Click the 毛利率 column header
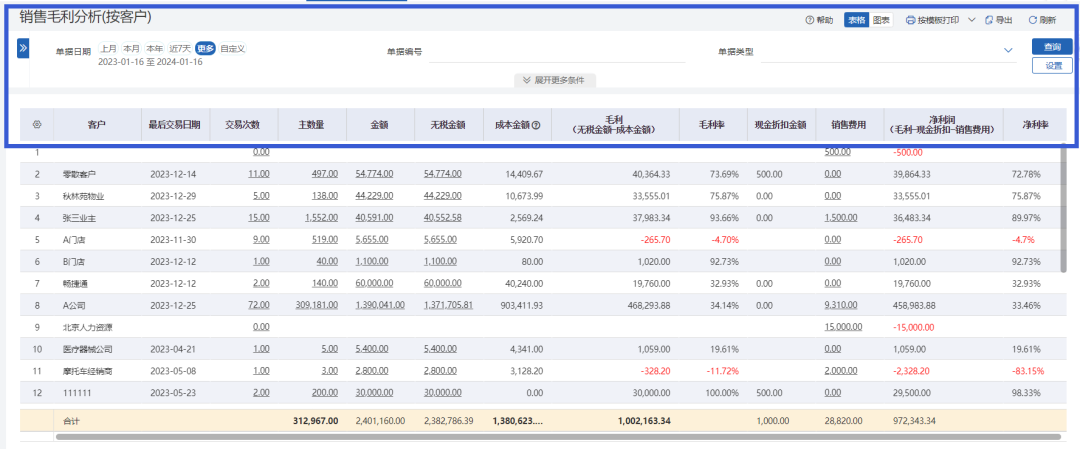Image resolution: width=1080 pixels, height=449 pixels. [712, 125]
